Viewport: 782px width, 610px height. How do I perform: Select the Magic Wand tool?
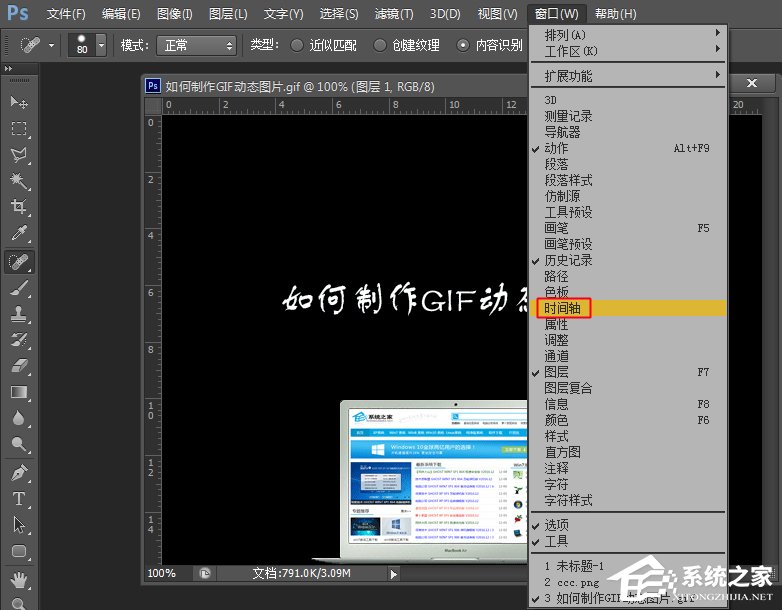tap(19, 181)
